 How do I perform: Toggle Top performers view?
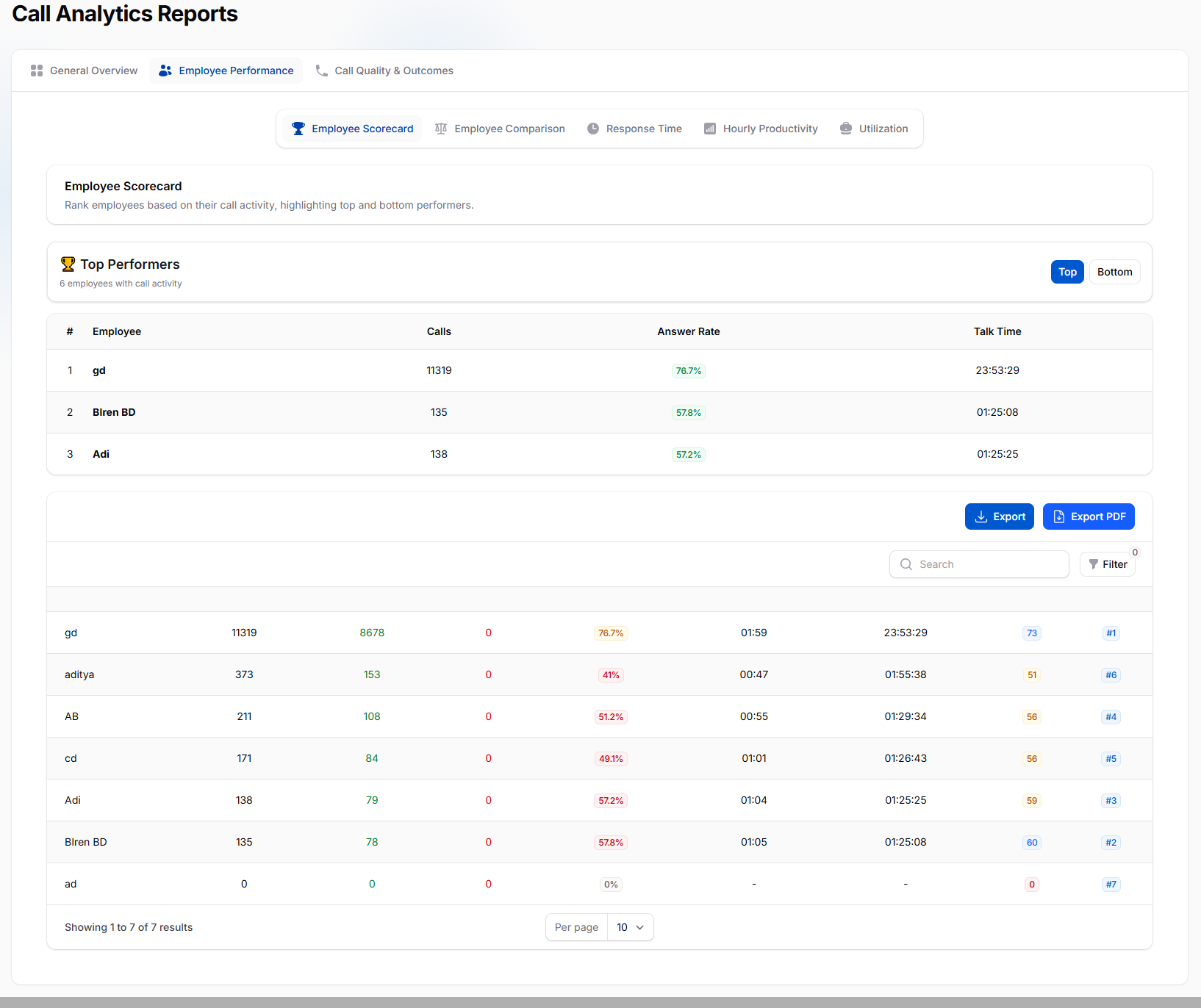tap(1067, 272)
